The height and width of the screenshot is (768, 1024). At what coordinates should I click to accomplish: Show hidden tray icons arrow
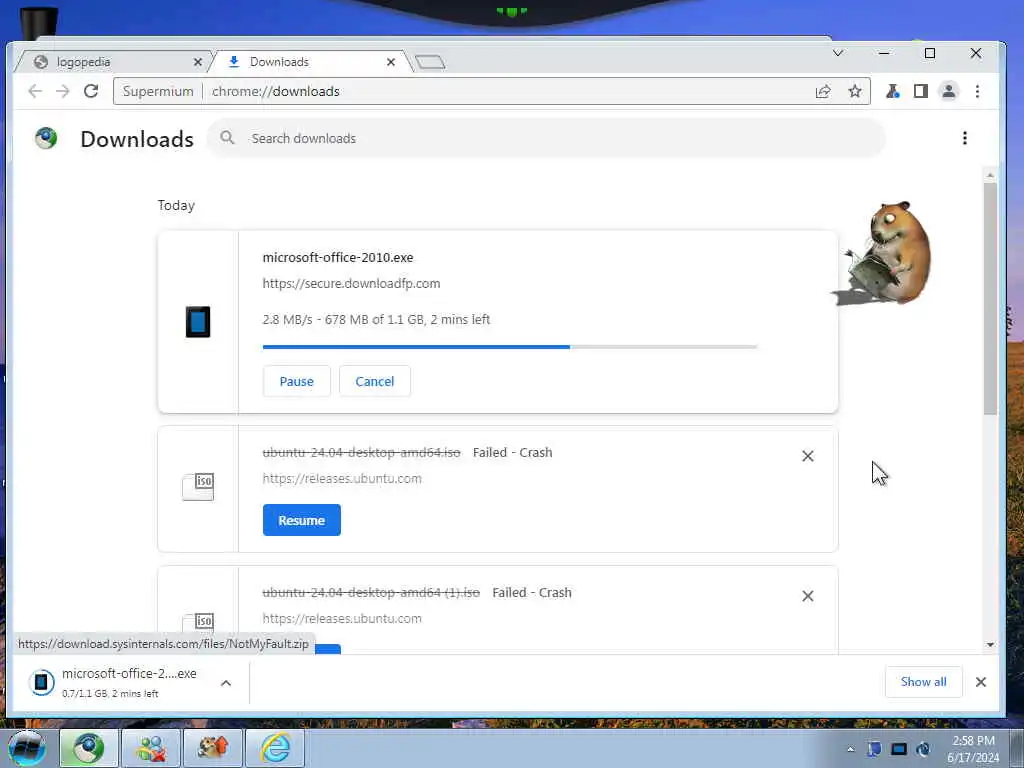tap(850, 749)
